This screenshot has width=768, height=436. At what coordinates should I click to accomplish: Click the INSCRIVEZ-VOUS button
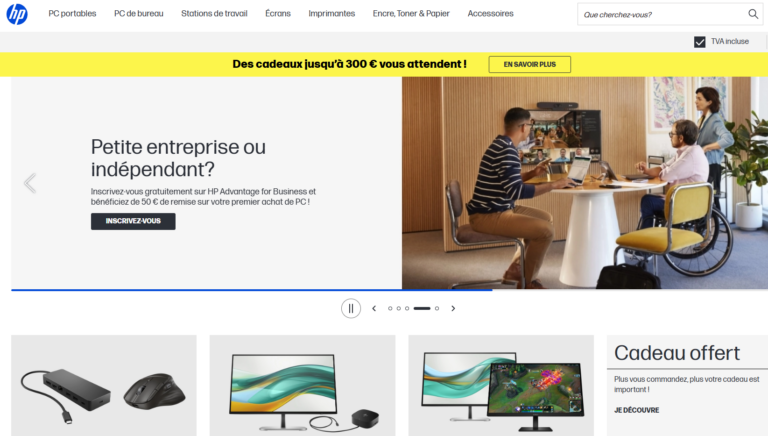point(133,221)
